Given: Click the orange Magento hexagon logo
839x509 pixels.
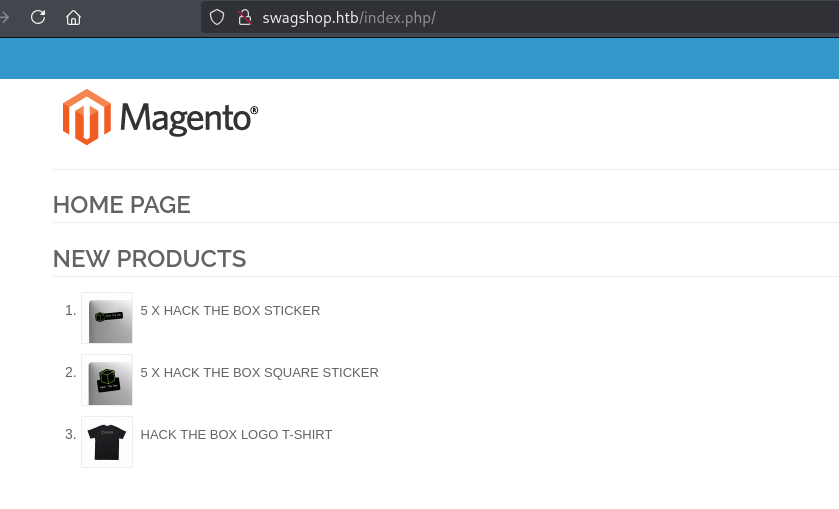Looking at the screenshot, I should [87, 117].
